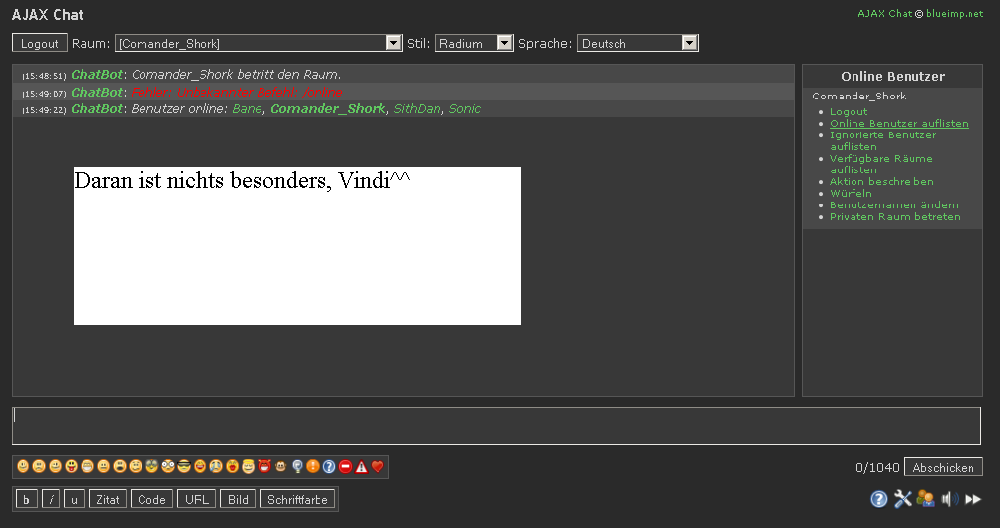Click the 15:48:51 ChatBot room entry message
The image size is (1000, 528).
pos(403,75)
